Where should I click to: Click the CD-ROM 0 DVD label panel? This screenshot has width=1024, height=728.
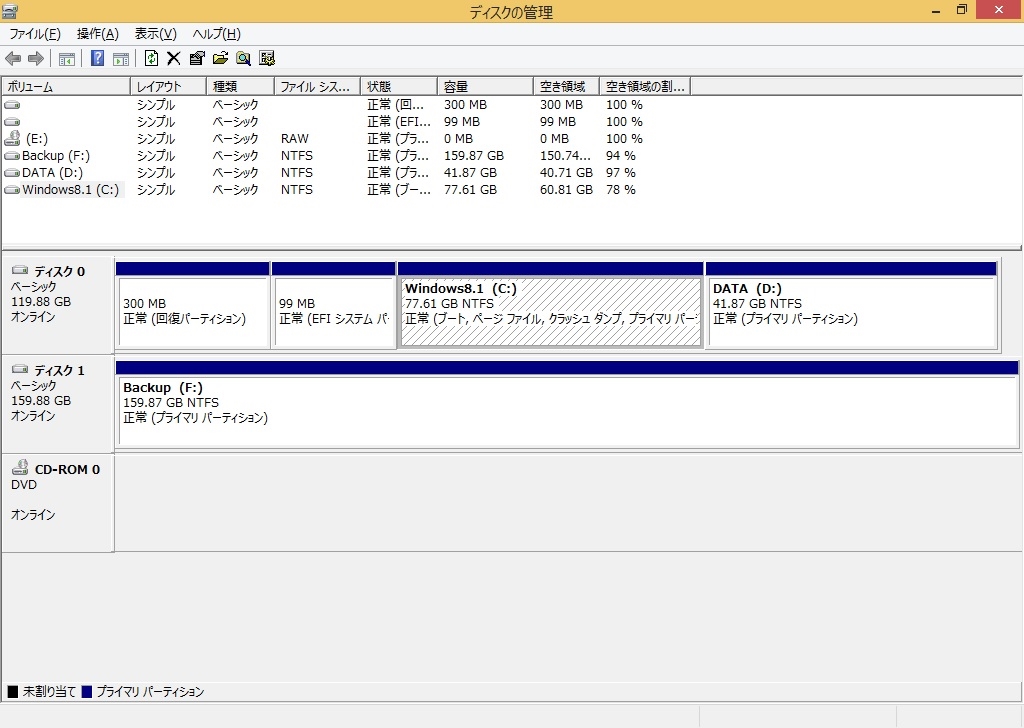pos(57,503)
